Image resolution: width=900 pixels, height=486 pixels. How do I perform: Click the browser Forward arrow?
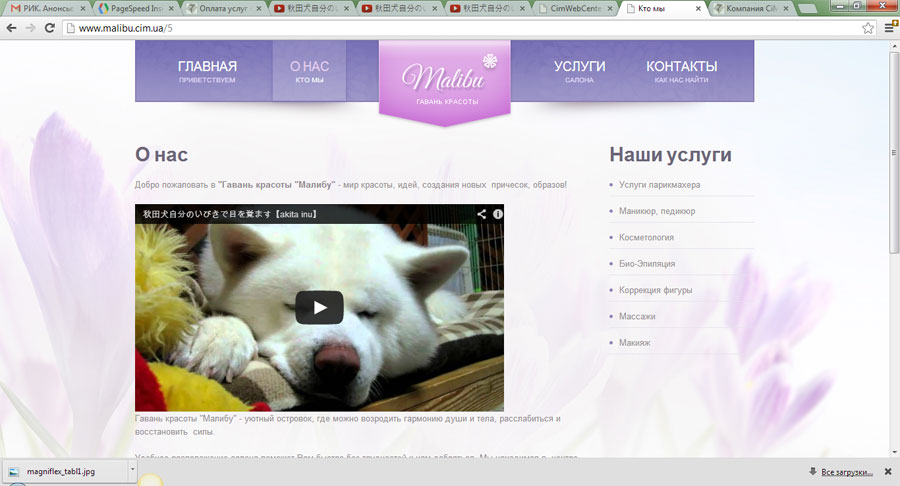tap(30, 28)
